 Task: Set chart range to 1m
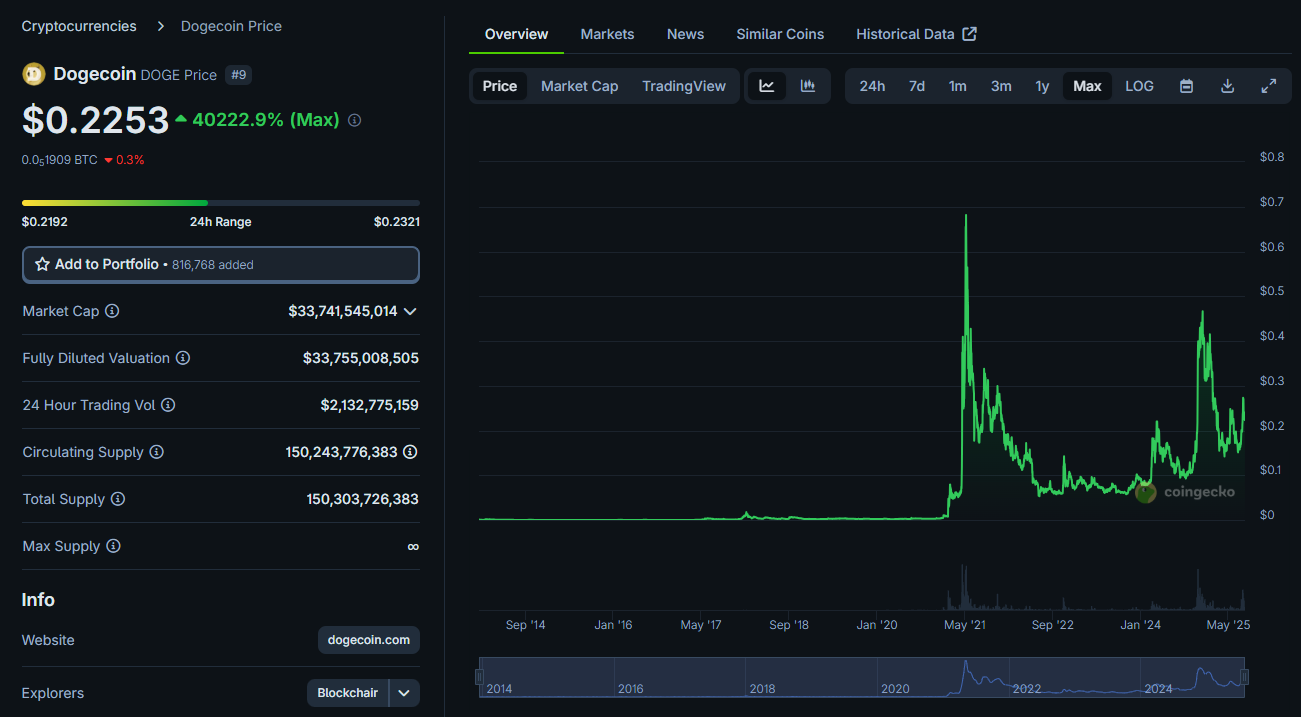[958, 86]
